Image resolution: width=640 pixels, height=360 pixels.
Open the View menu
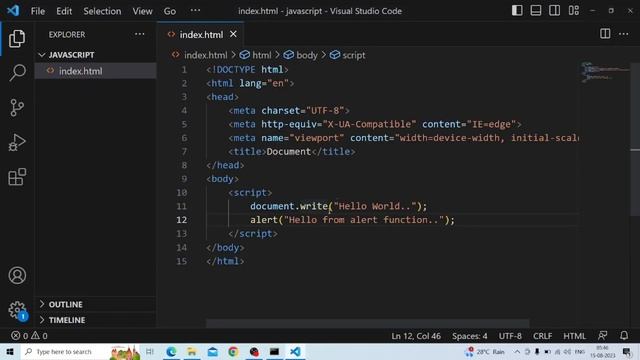coord(142,11)
